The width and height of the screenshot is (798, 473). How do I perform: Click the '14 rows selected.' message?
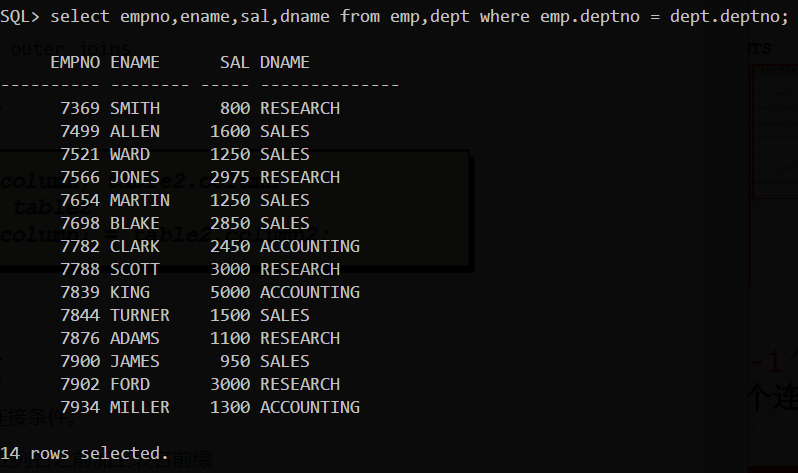84,453
